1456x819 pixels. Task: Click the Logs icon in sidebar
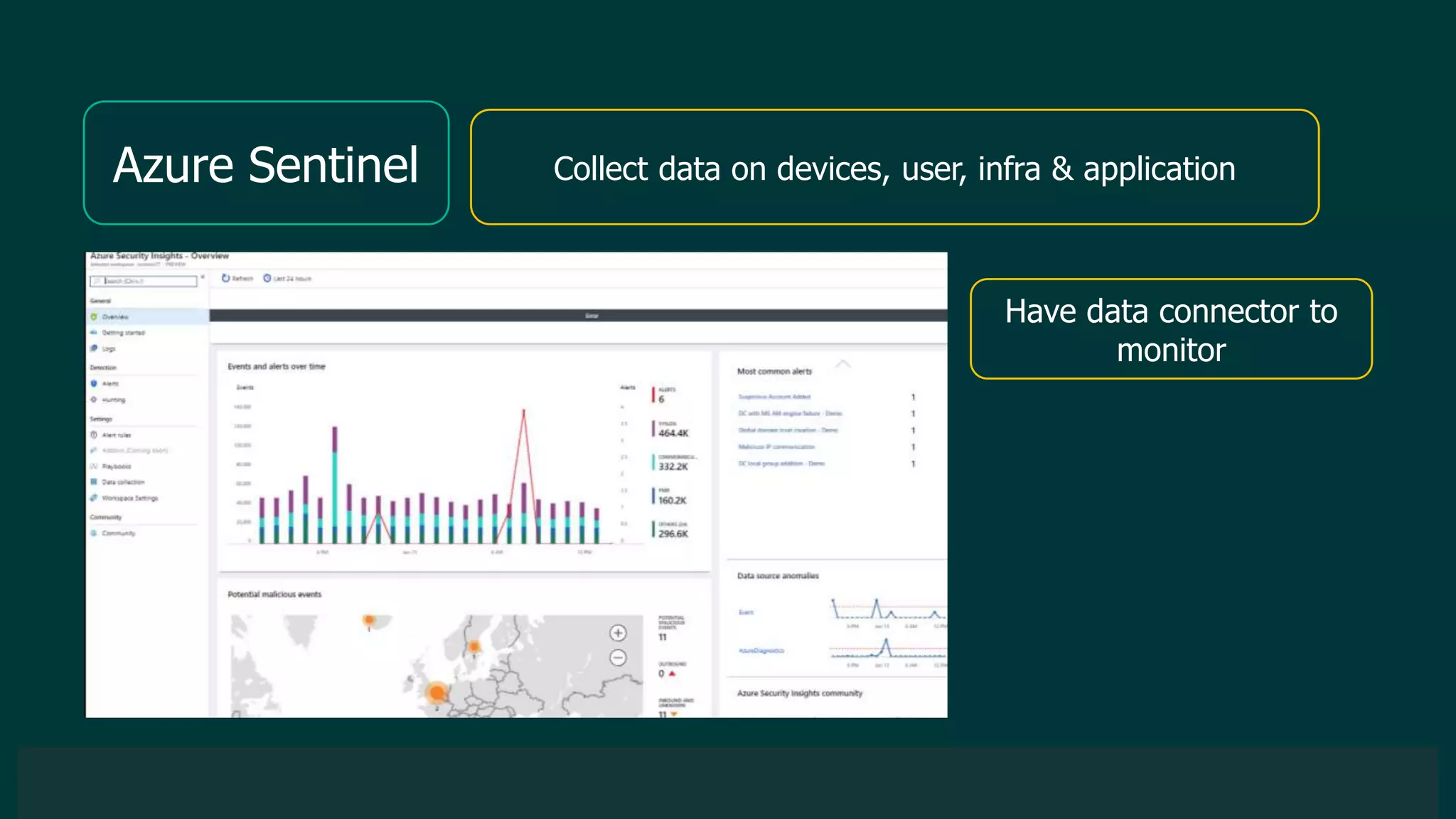[94, 348]
